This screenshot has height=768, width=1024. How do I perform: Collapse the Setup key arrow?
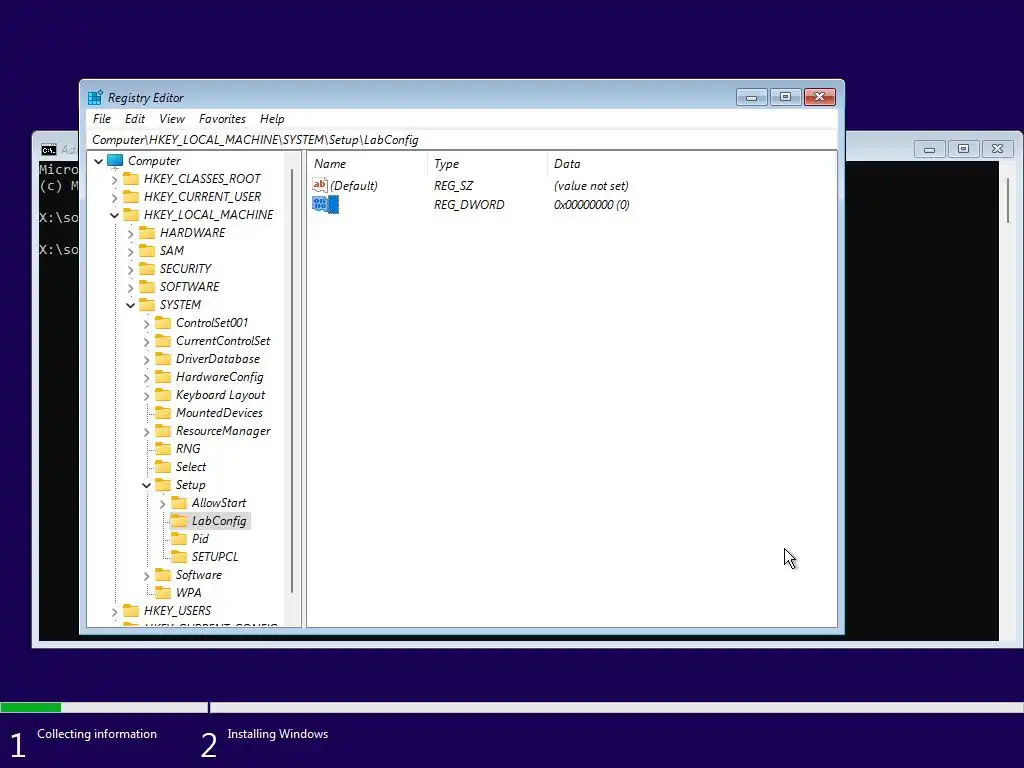click(x=146, y=485)
